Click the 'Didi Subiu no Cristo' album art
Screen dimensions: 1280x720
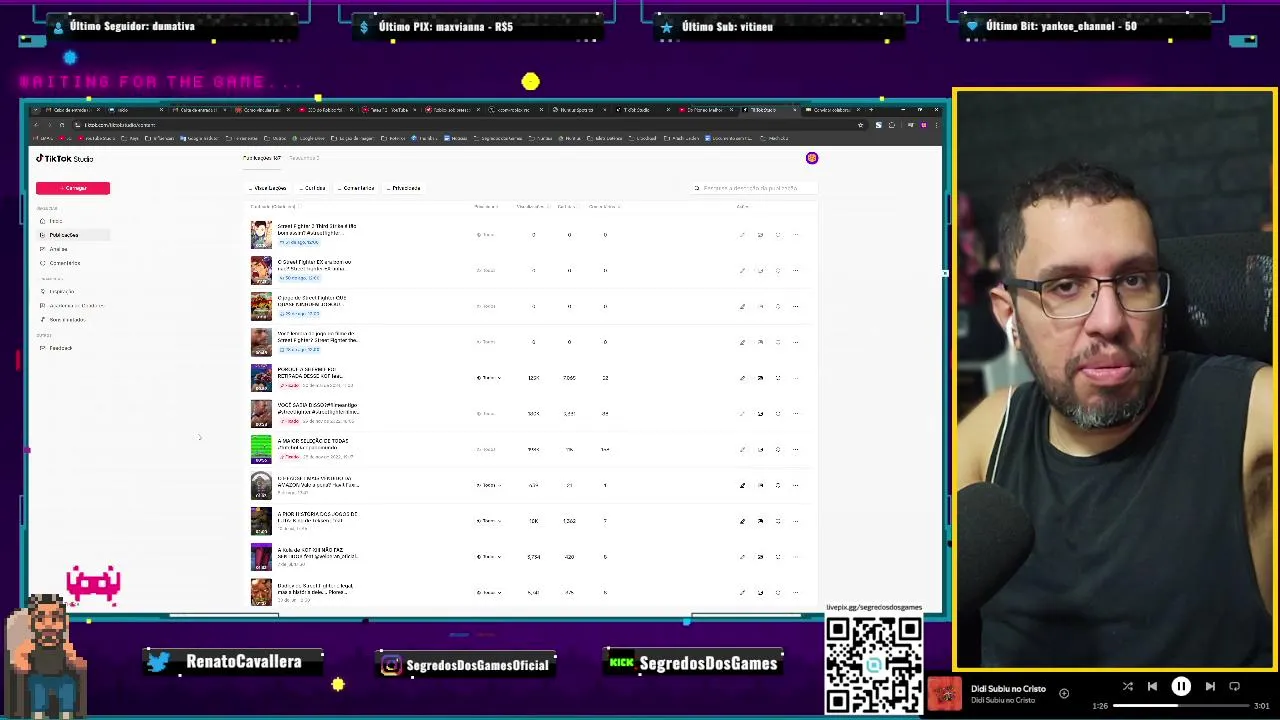click(x=945, y=694)
